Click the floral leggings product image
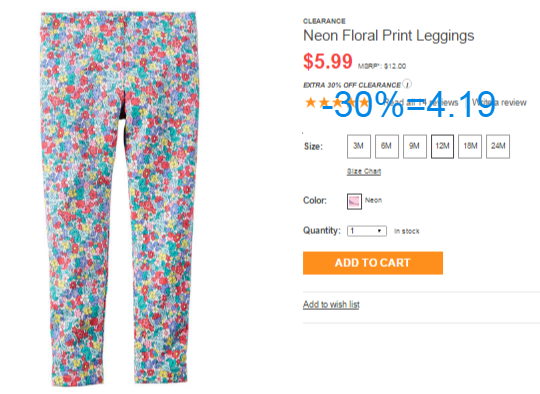Screen dimensions: 540x394 point(119,199)
